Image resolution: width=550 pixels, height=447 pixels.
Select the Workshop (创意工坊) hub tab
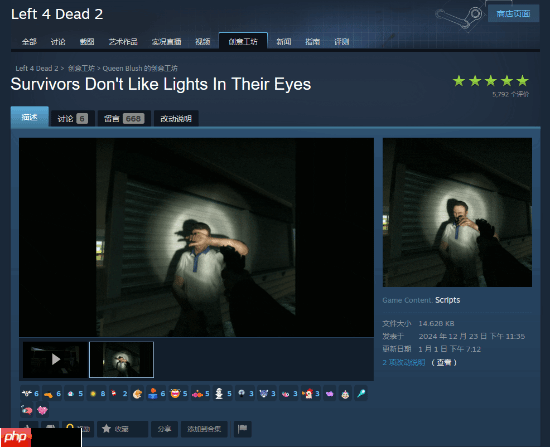click(x=243, y=41)
